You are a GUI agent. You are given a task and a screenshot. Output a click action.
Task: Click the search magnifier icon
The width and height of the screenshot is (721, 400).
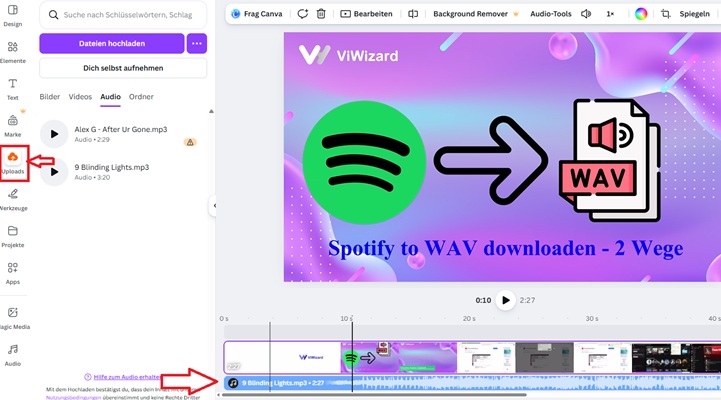(53, 15)
